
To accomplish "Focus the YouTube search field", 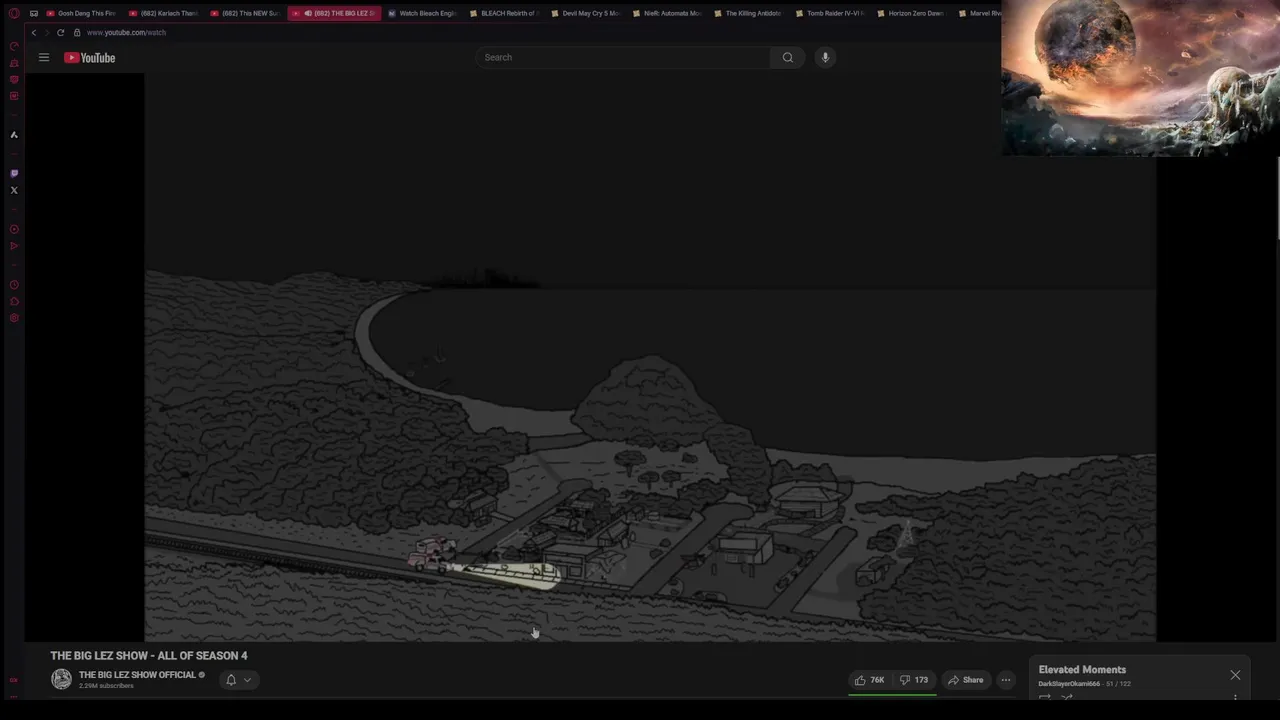I will 624,57.
